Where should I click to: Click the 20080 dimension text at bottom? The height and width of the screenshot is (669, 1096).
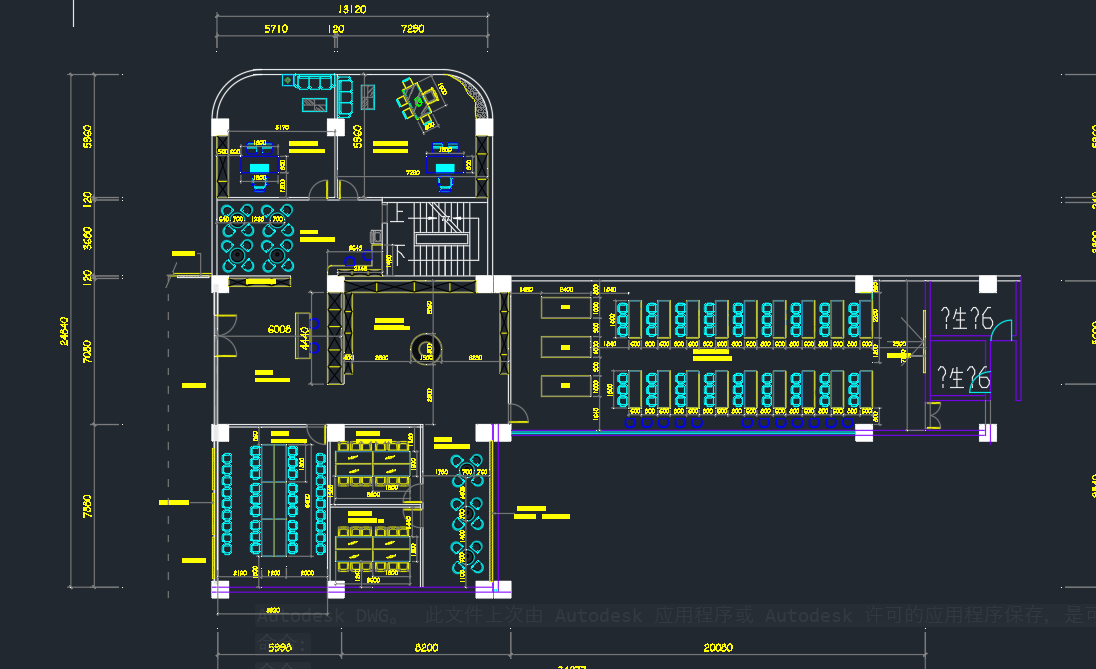718,647
